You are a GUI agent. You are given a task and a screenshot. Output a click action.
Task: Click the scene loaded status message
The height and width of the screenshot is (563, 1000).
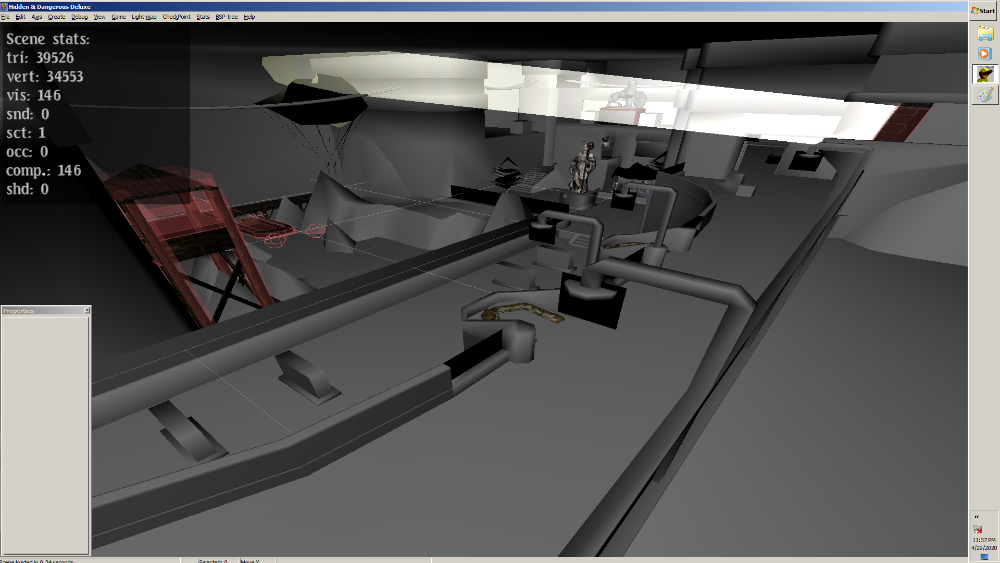point(89,560)
